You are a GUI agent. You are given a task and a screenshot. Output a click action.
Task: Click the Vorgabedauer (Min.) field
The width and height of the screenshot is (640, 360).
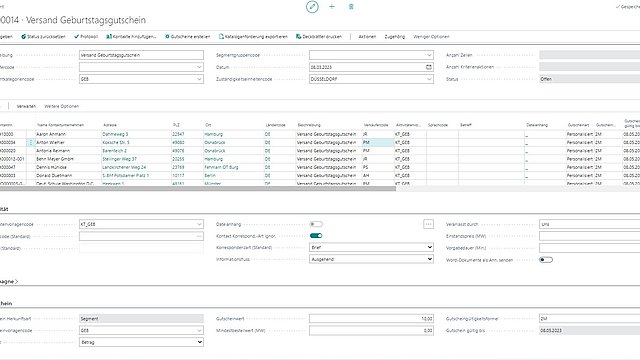(589, 248)
